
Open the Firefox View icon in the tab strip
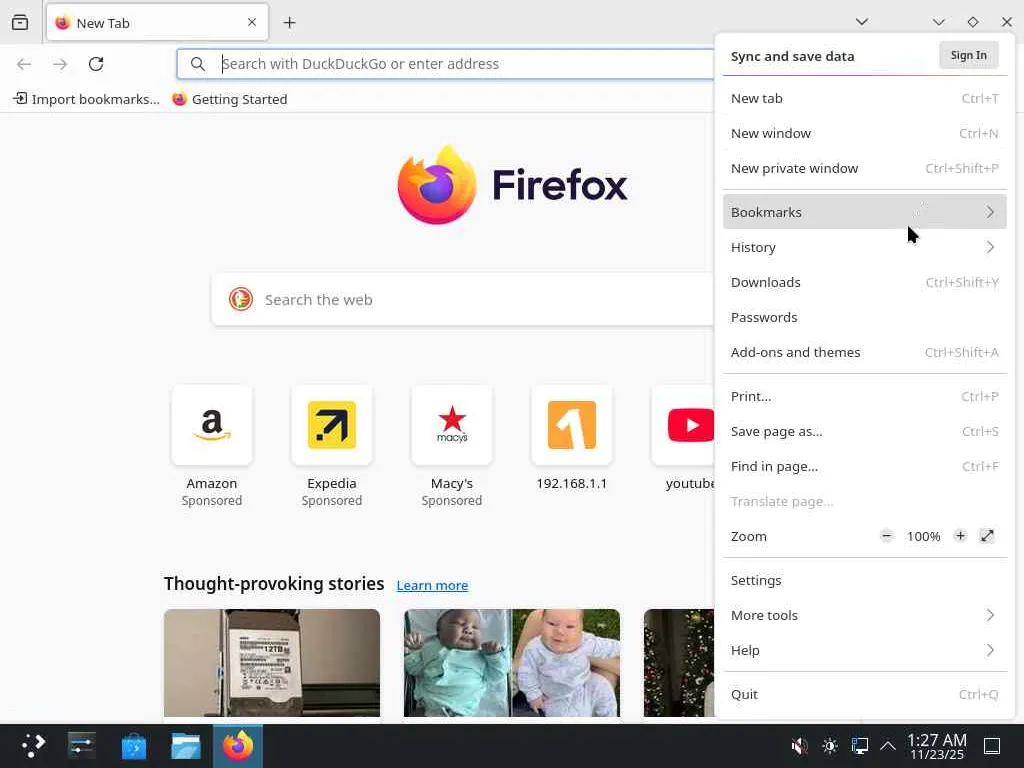tap(20, 23)
